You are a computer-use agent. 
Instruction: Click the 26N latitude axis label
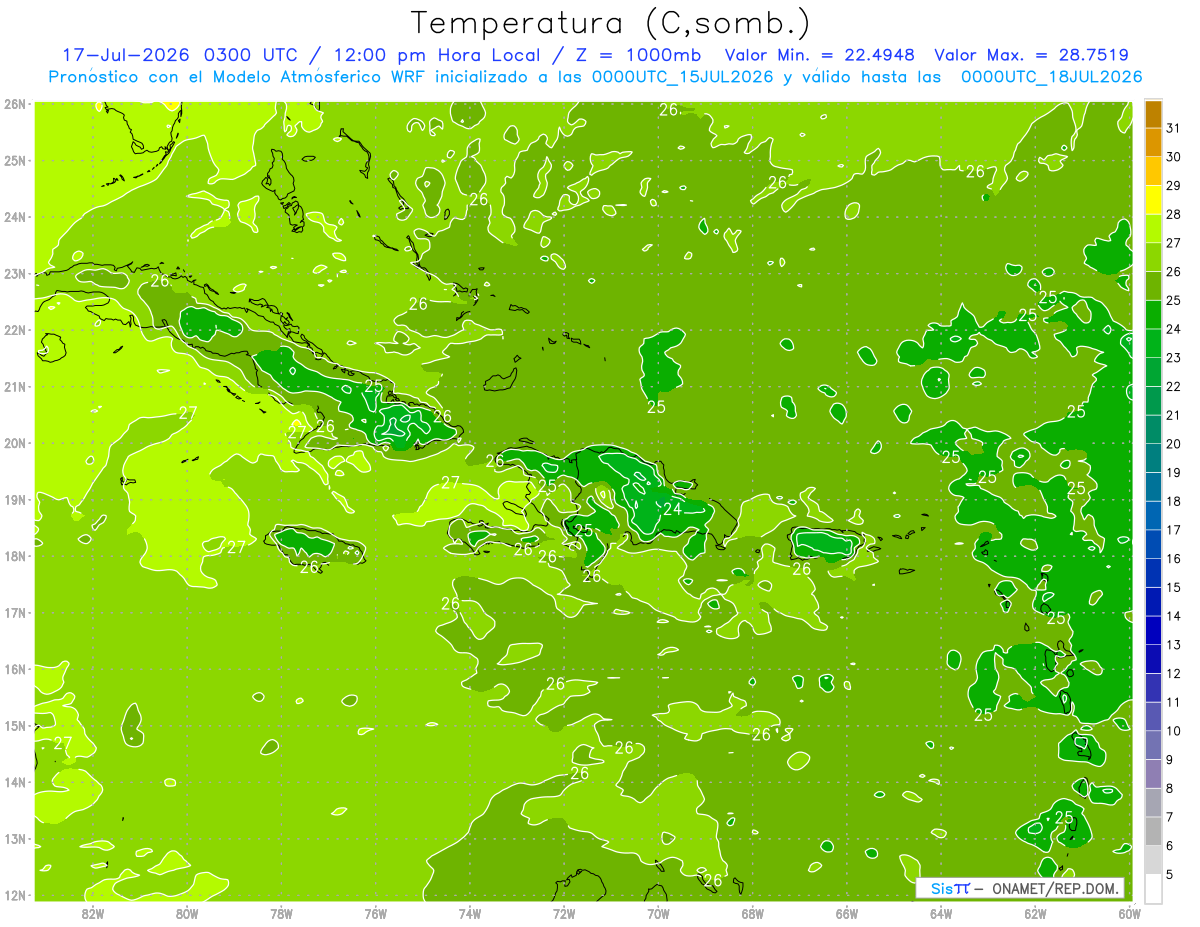pos(16,103)
